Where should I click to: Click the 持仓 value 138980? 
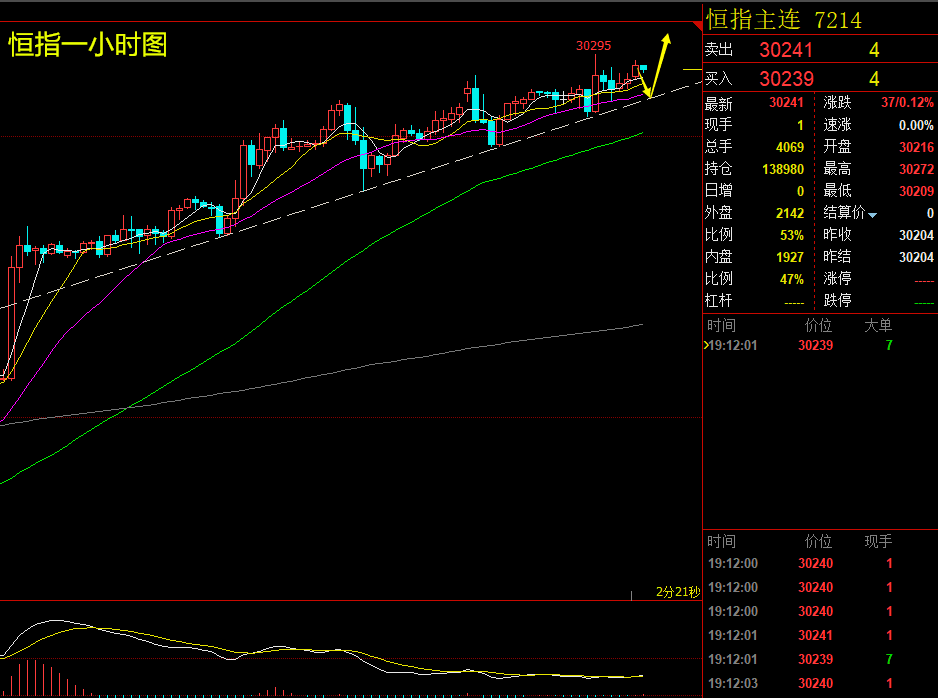tap(783, 169)
